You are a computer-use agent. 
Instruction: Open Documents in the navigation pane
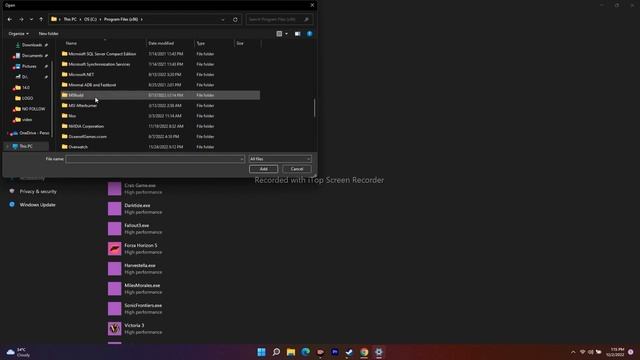pos(31,56)
